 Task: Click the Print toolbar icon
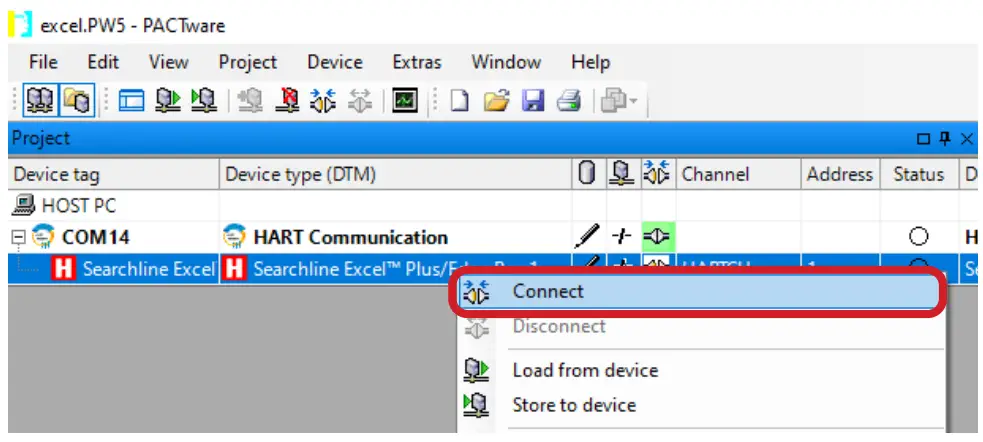coord(569,100)
